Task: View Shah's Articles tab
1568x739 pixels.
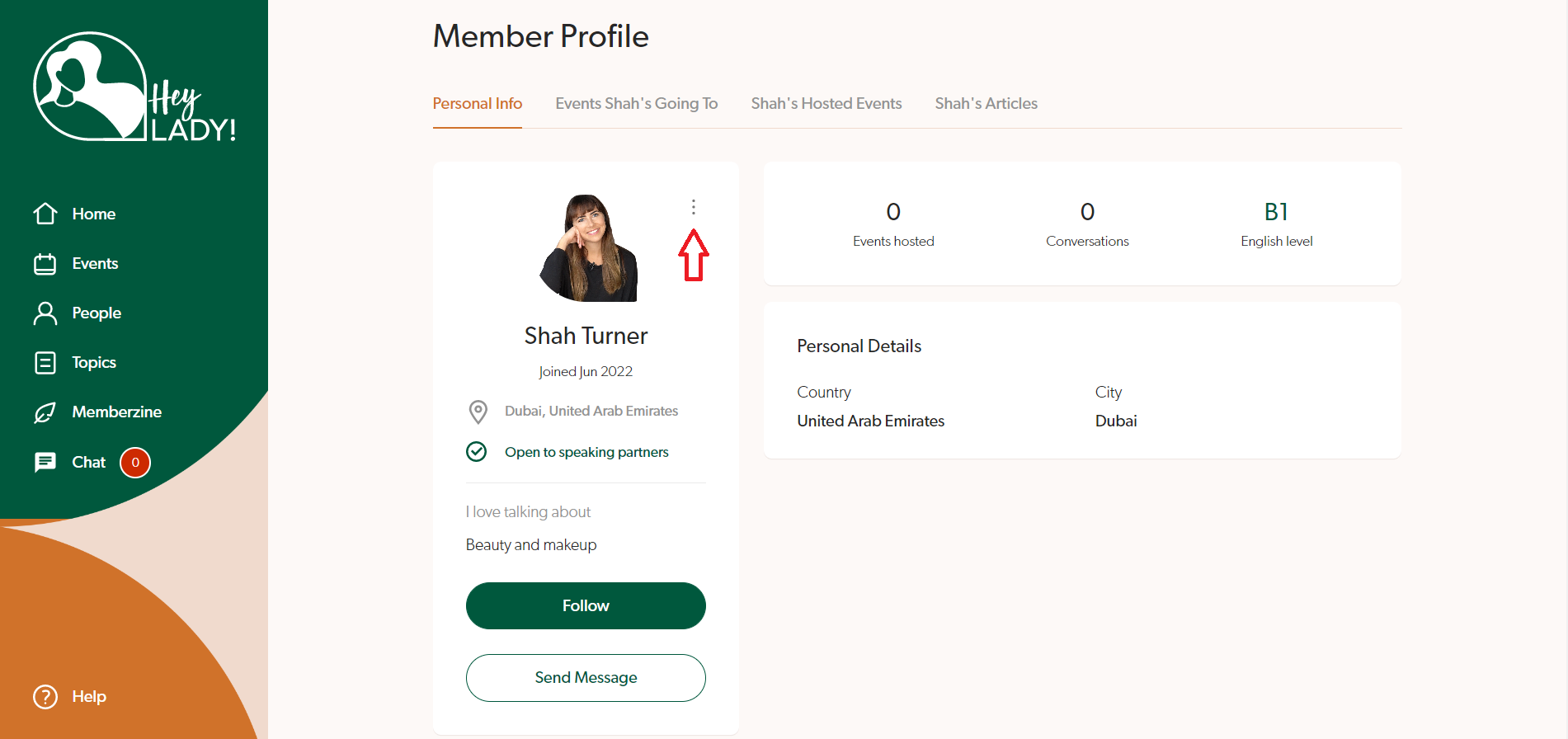Action: [986, 104]
